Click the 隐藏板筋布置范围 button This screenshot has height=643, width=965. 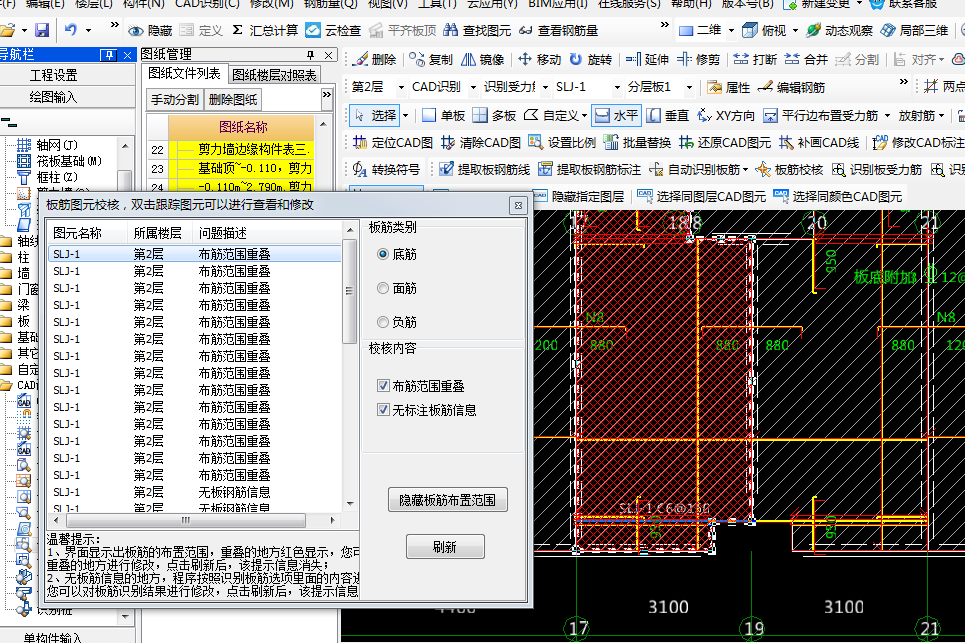(x=447, y=499)
